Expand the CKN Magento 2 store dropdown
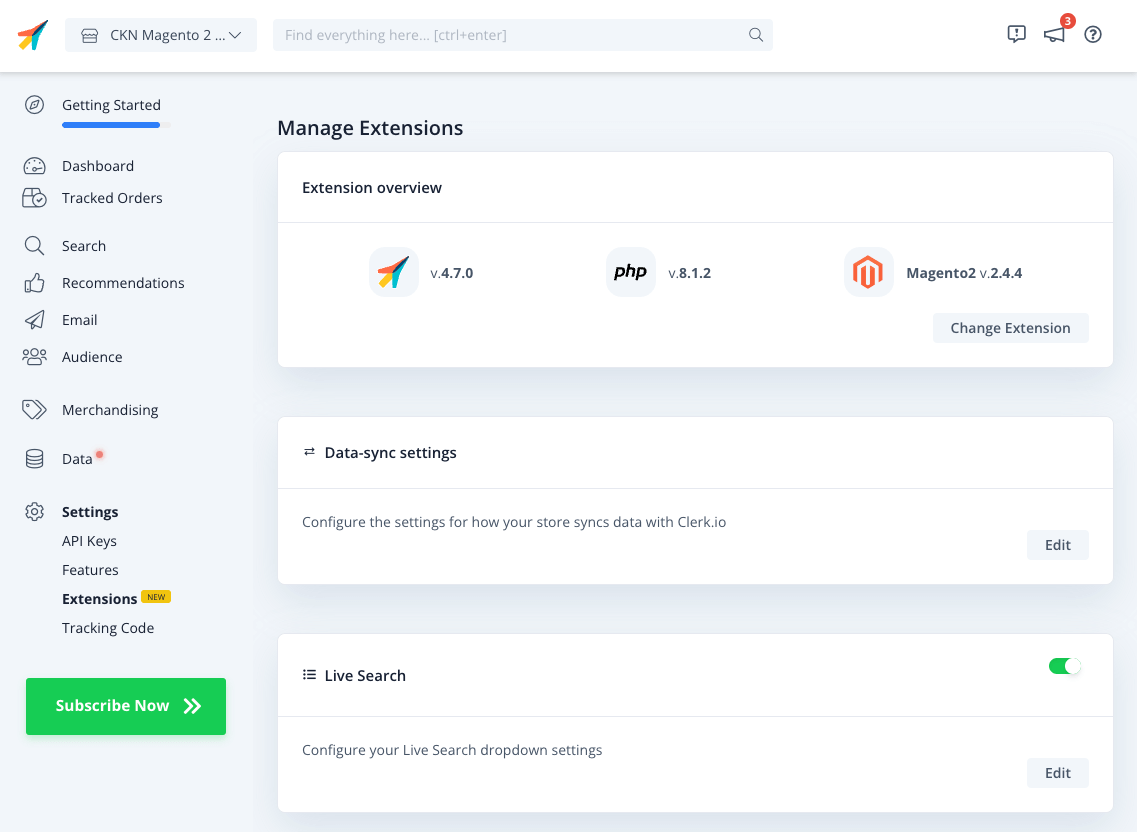The image size is (1137, 832). [x=161, y=35]
